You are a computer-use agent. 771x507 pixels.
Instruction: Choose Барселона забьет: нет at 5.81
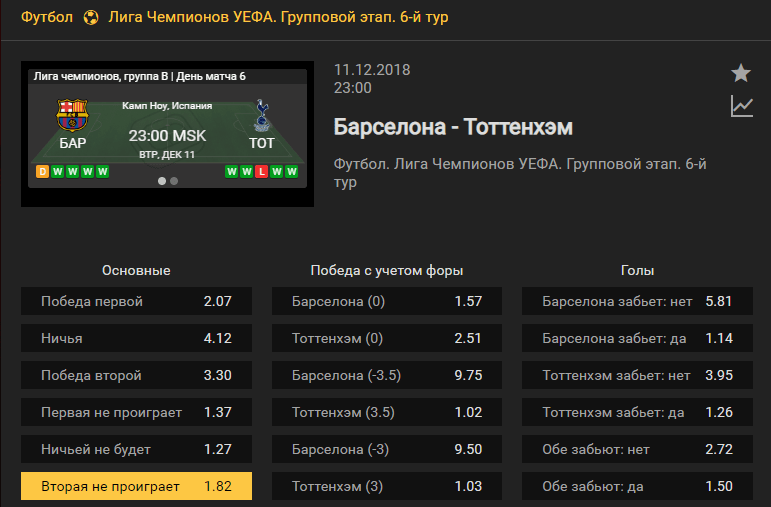(637, 301)
